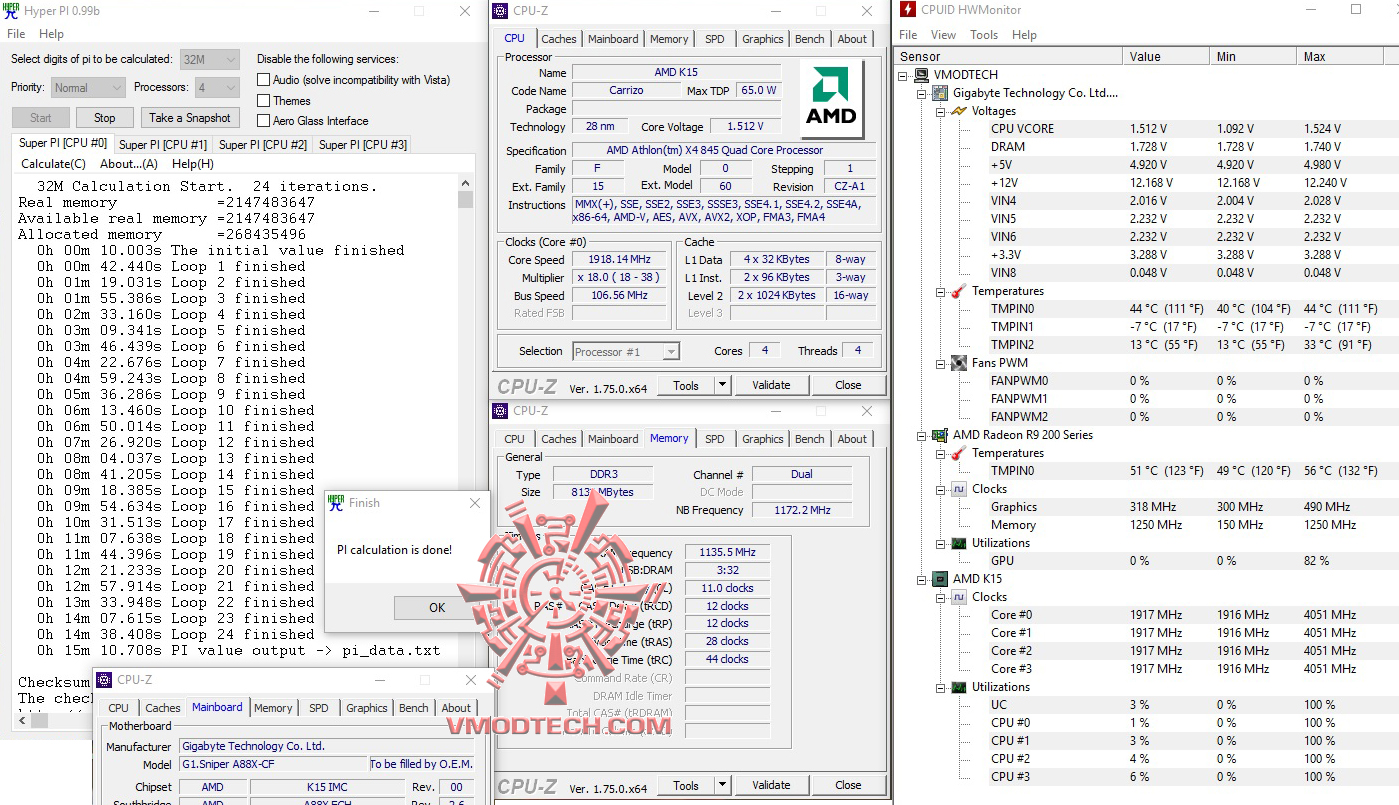Open the View menu in HWMonitor

coord(943,34)
